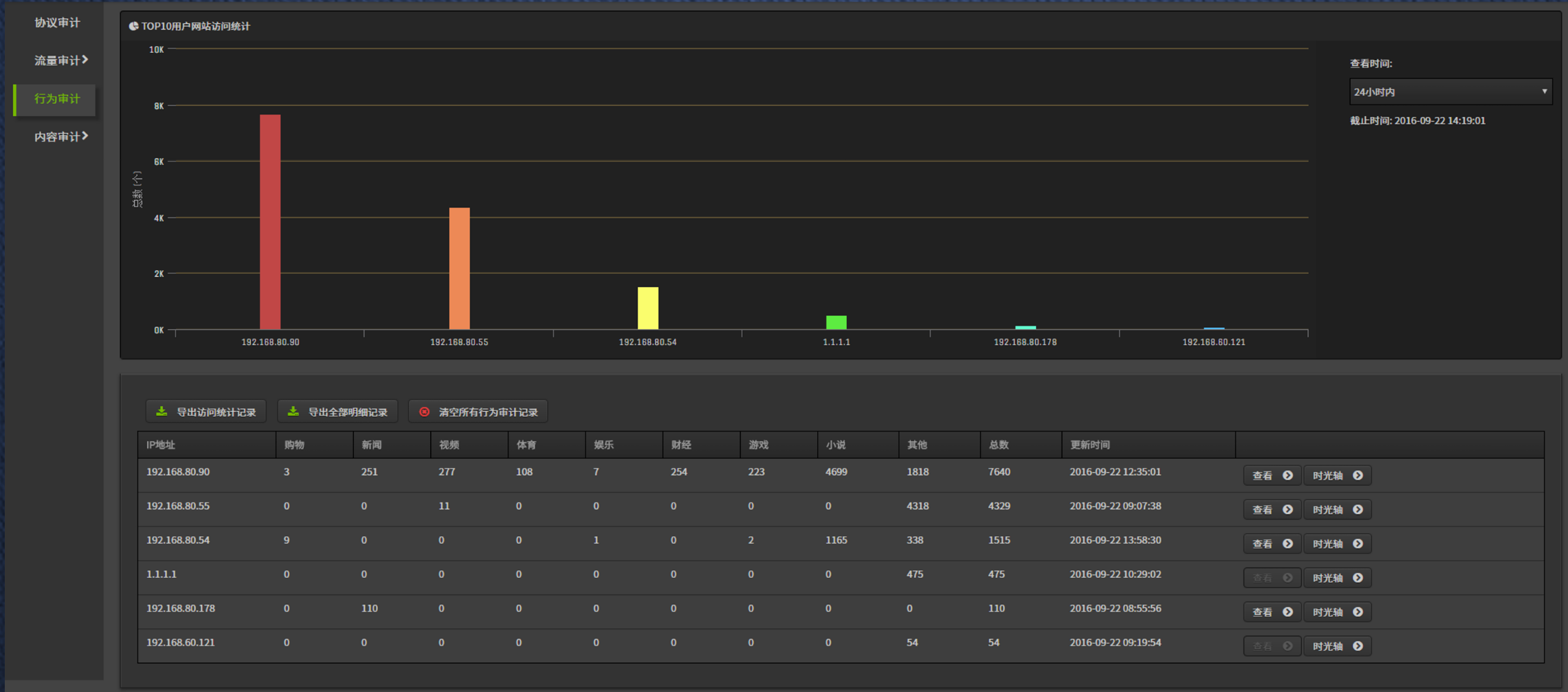The width and height of the screenshot is (1568, 692).
Task: Click arrow icon on 时光轴 in 1.1.1.1 row
Action: (x=1358, y=578)
